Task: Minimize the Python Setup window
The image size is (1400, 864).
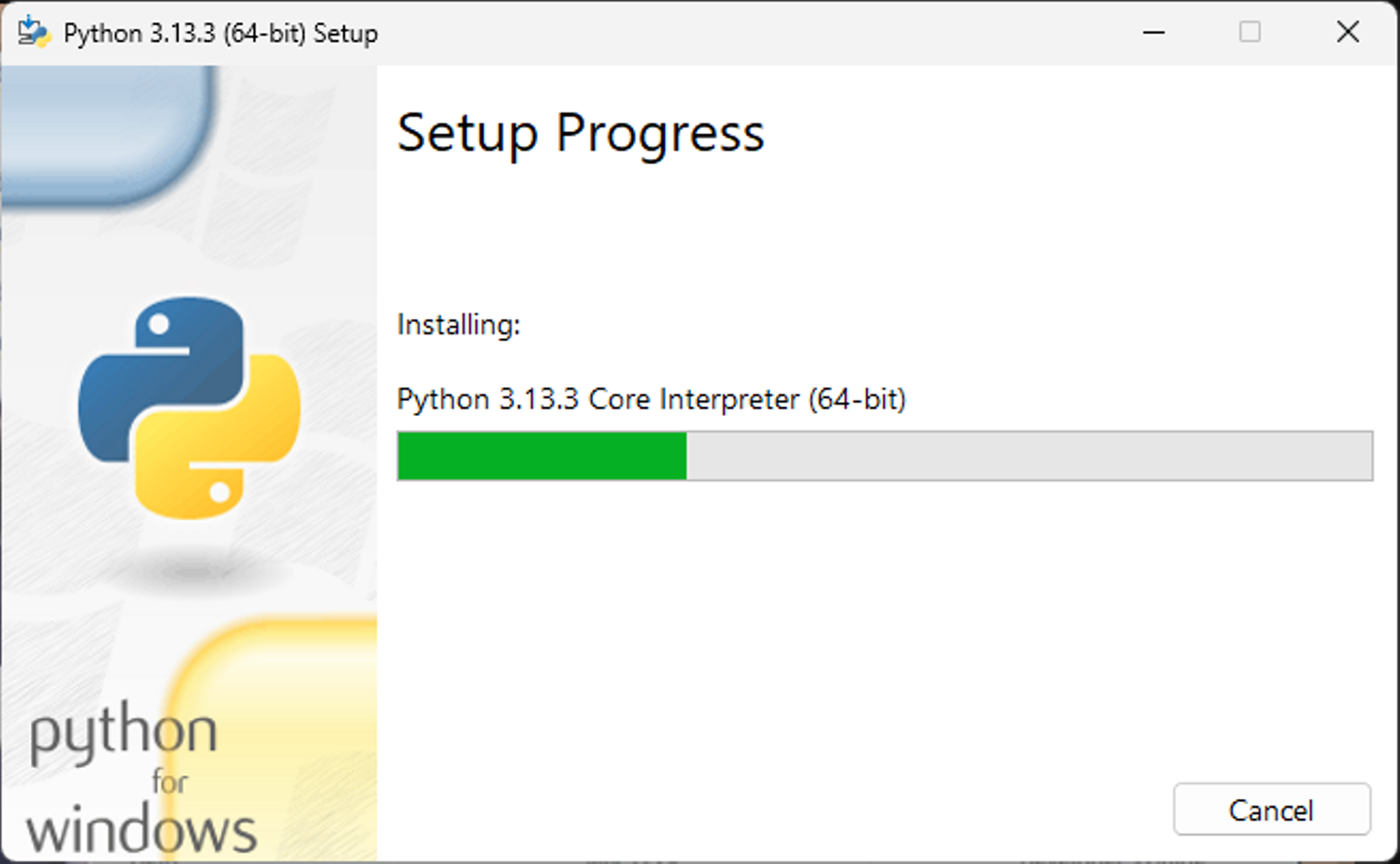Action: coord(1154,32)
